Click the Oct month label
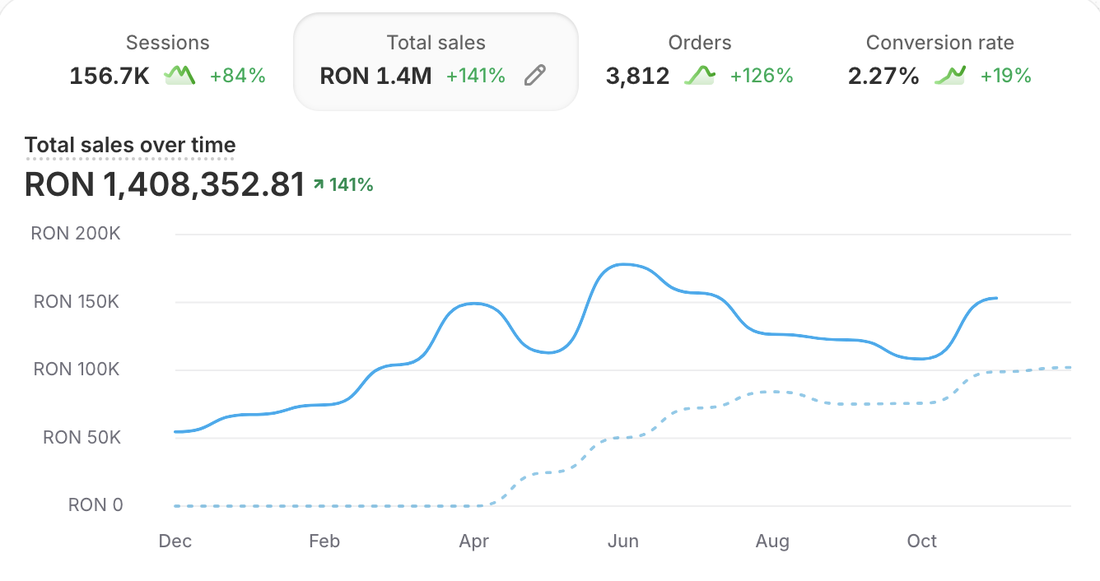The width and height of the screenshot is (1100, 581). pyautogui.click(x=922, y=541)
